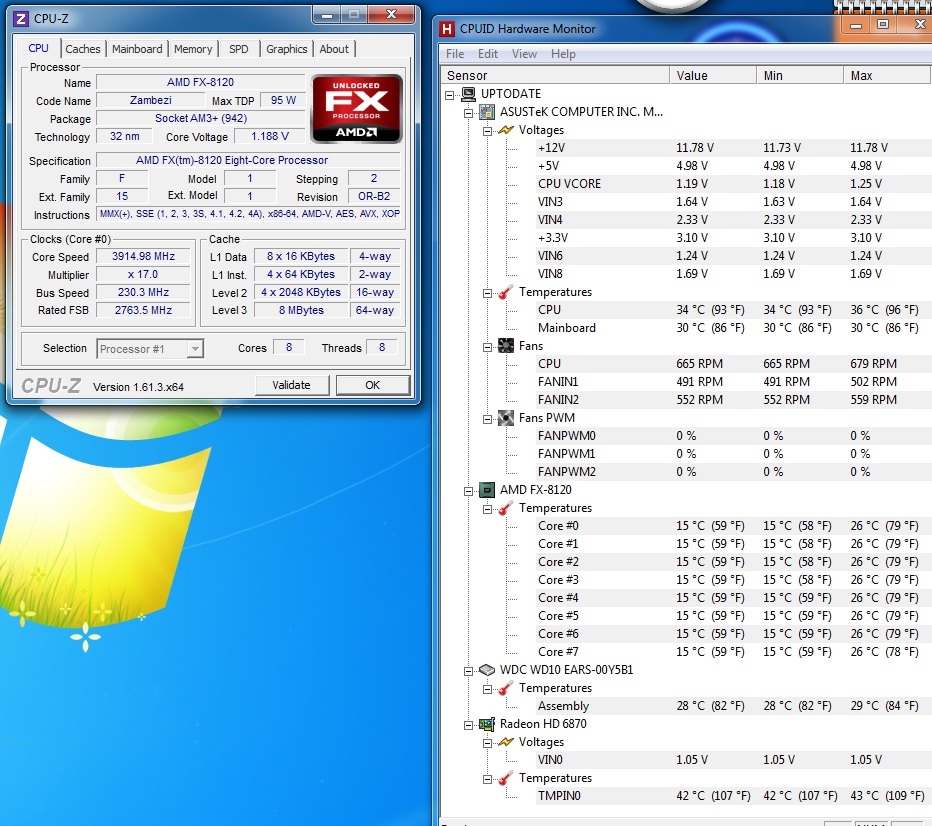The width and height of the screenshot is (932, 826).
Task: Close the CPU-Z window
Action: [391, 15]
